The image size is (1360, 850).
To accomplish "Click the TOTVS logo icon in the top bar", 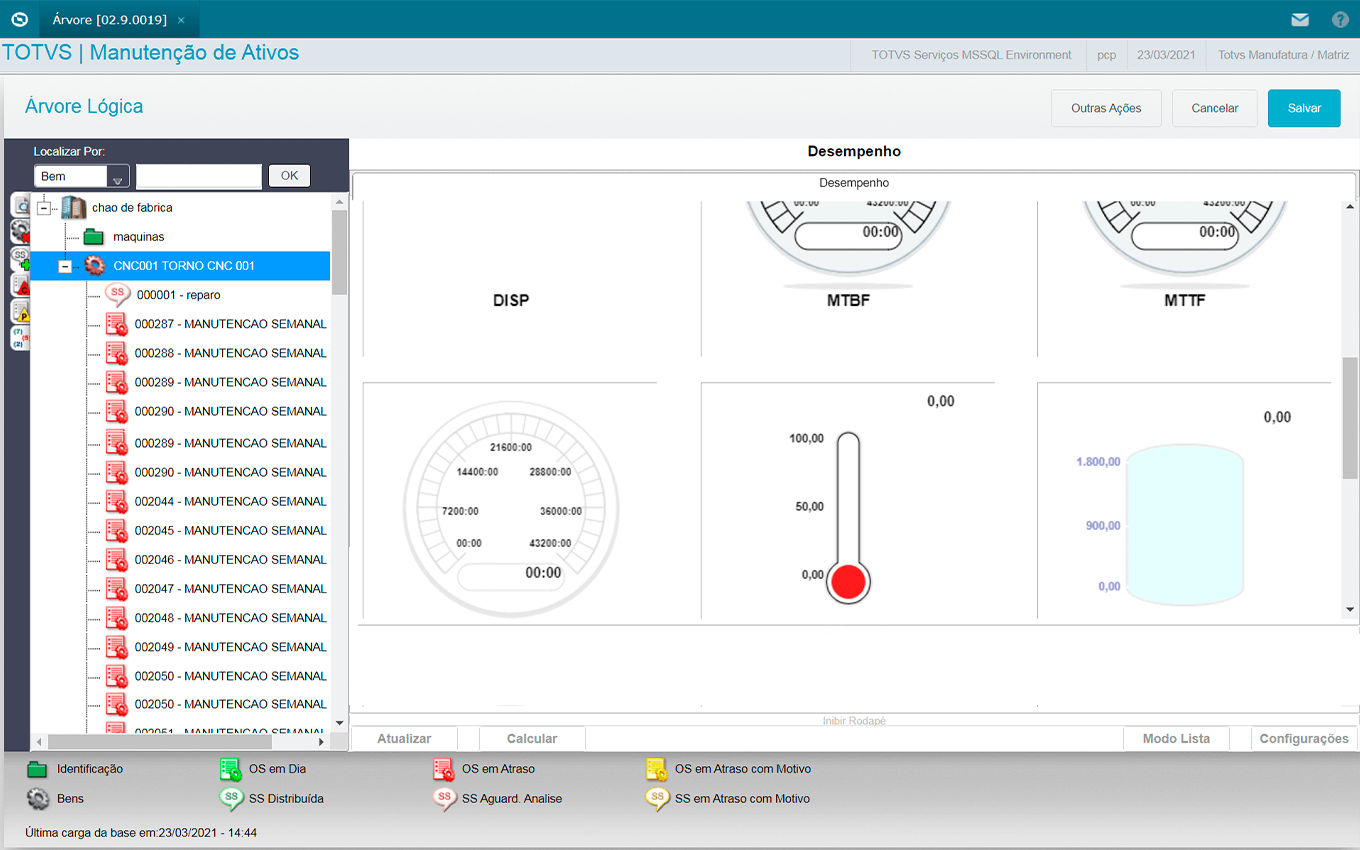I will click(x=19, y=19).
